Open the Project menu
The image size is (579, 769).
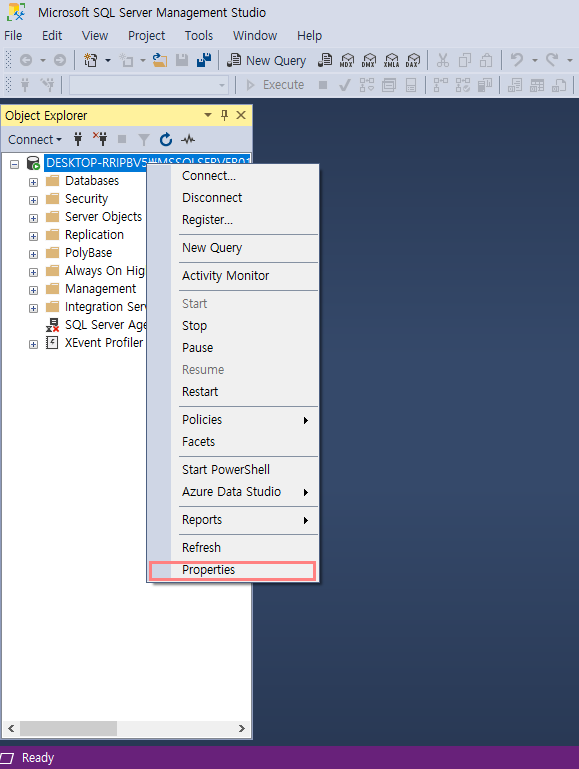click(x=147, y=36)
